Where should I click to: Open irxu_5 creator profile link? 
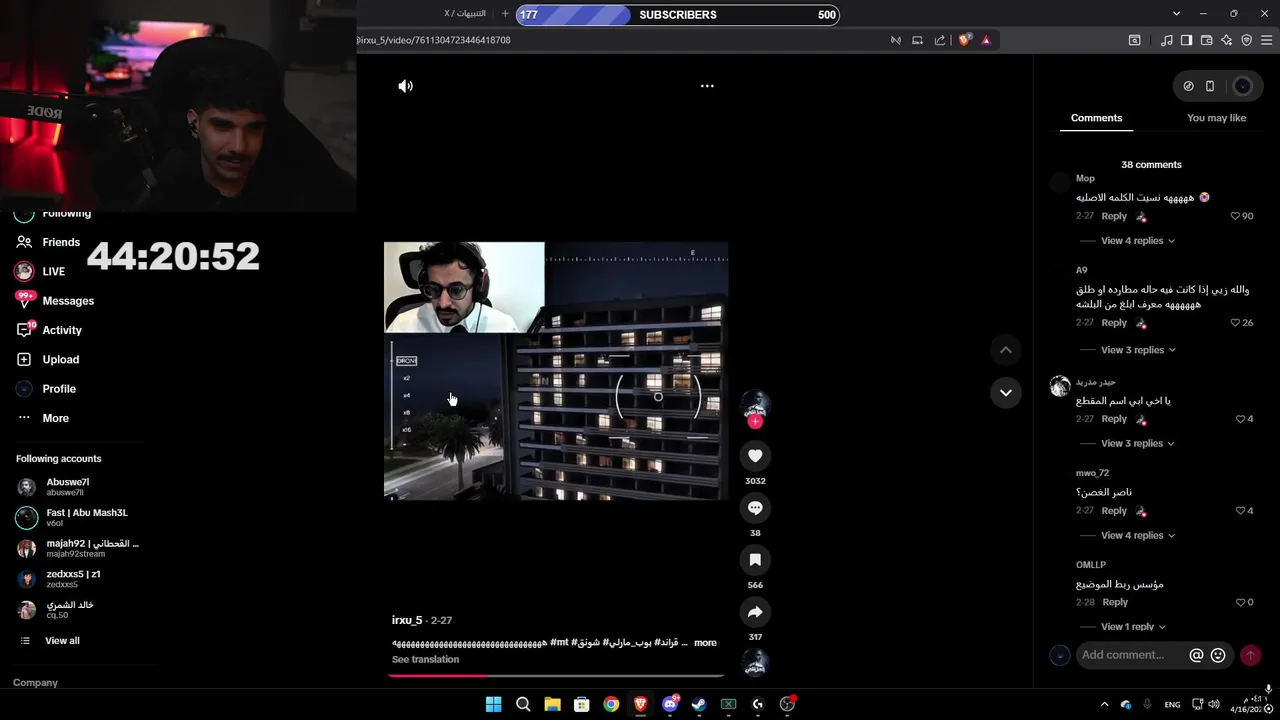point(407,620)
